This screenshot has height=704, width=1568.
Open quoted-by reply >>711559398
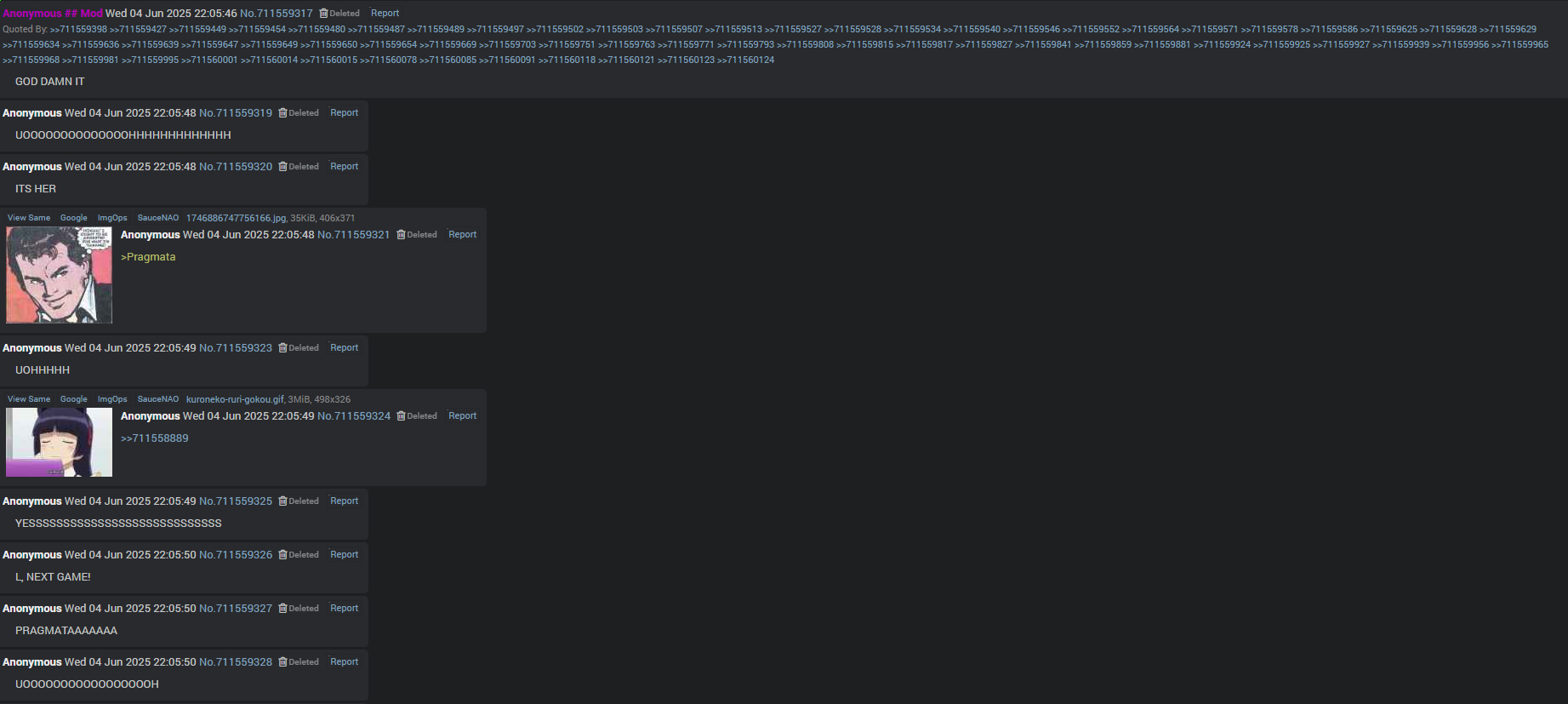click(78, 30)
